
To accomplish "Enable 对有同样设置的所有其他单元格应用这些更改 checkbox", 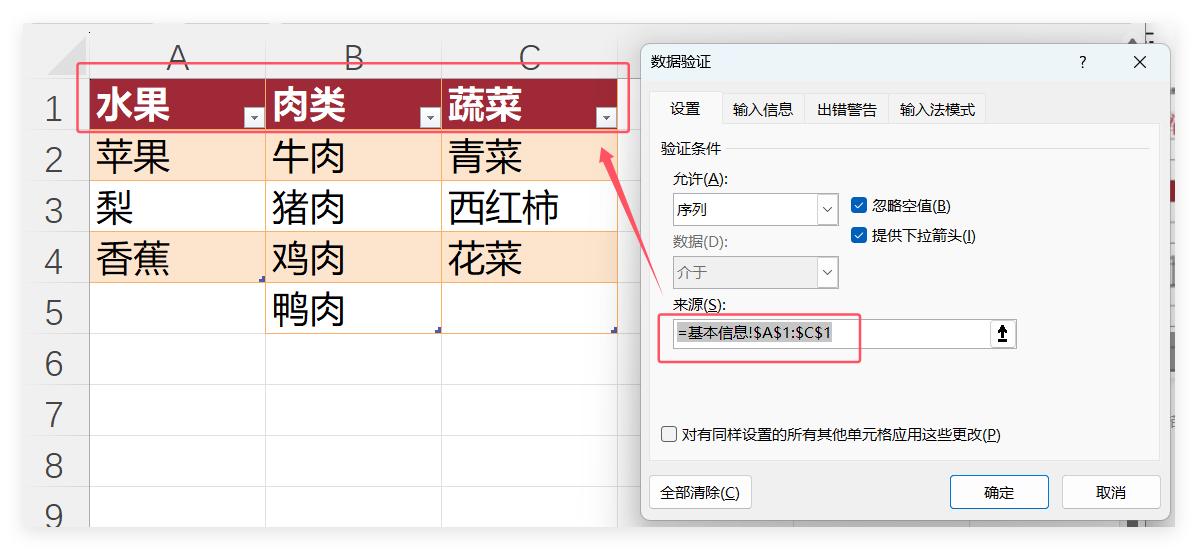I will [669, 435].
